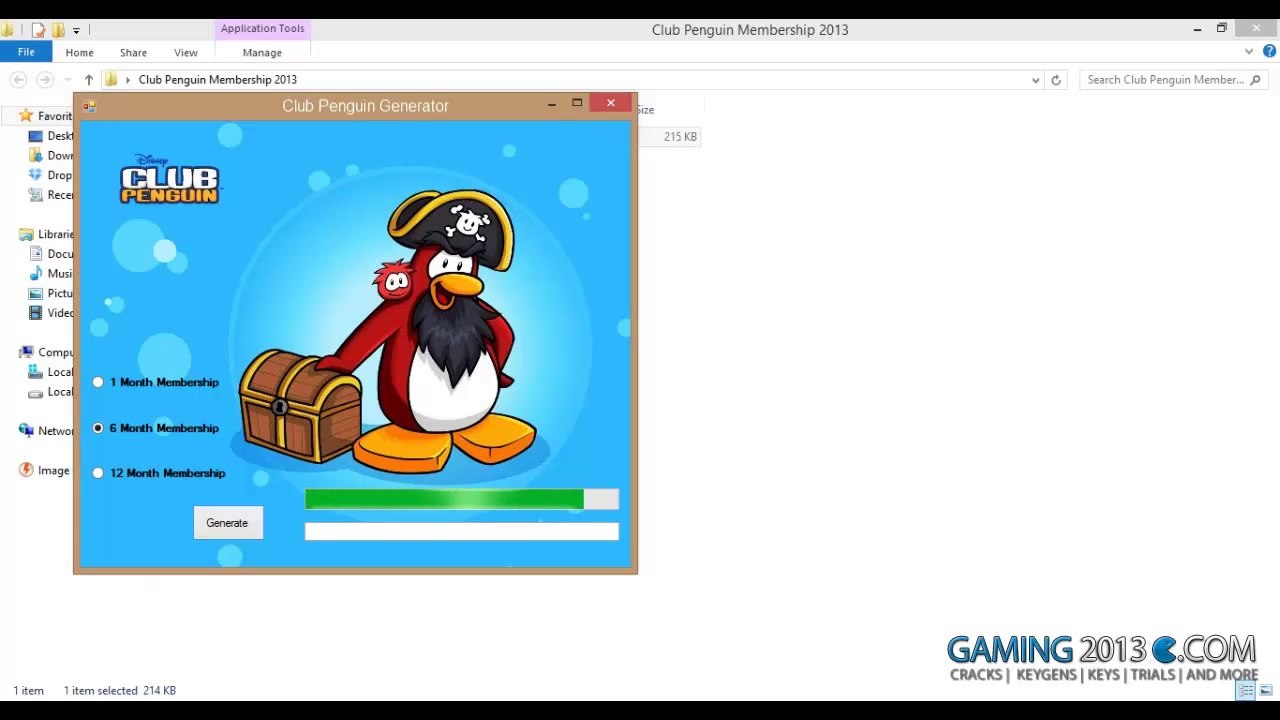Switch to the Home ribbon tab
Viewport: 1280px width, 720px height.
point(79,52)
